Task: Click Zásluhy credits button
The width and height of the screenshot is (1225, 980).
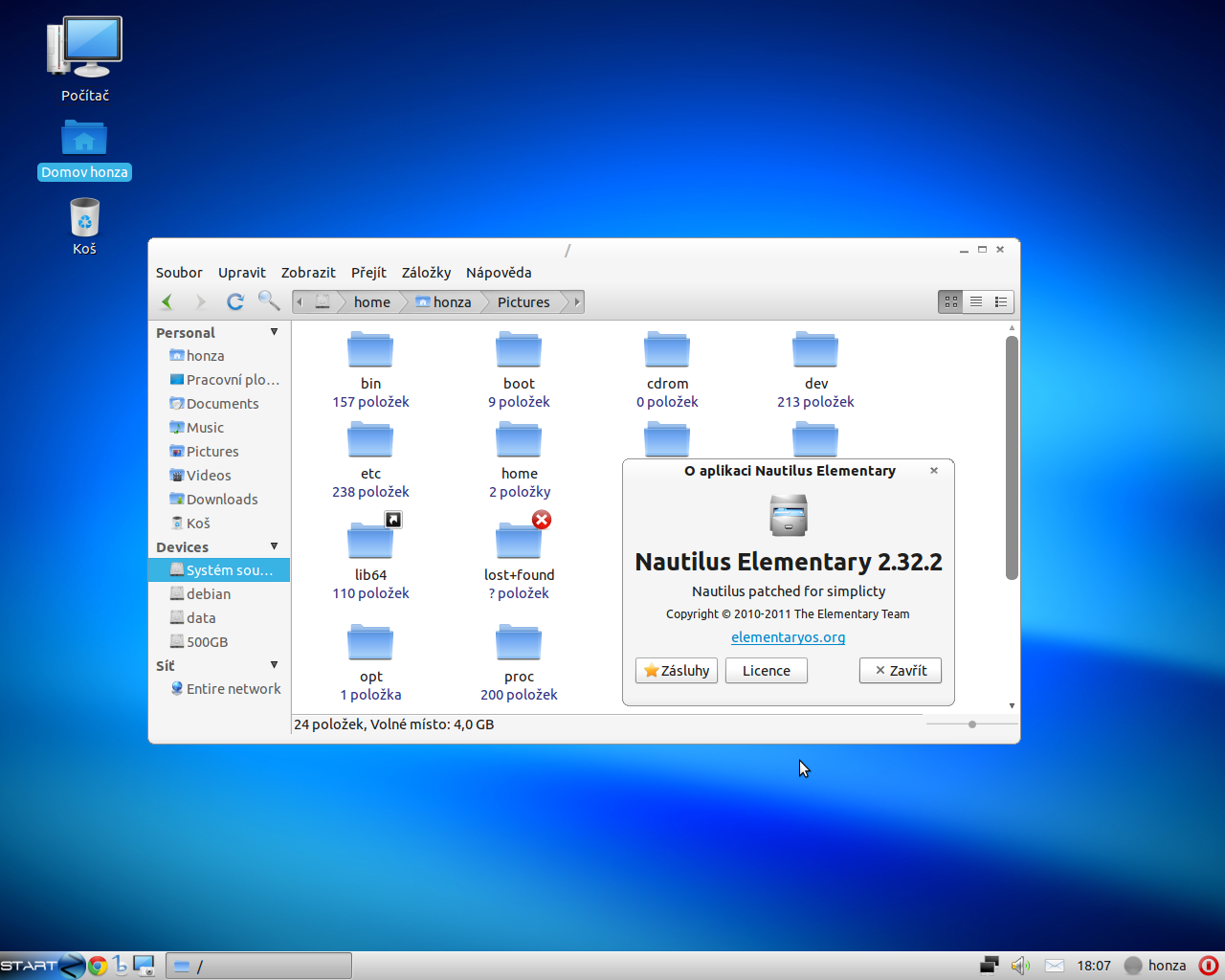Action: (x=677, y=671)
